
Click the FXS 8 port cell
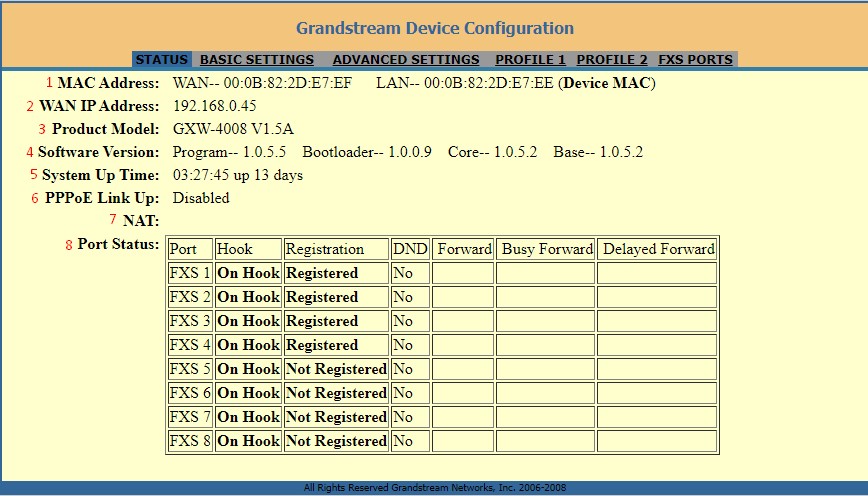[190, 441]
